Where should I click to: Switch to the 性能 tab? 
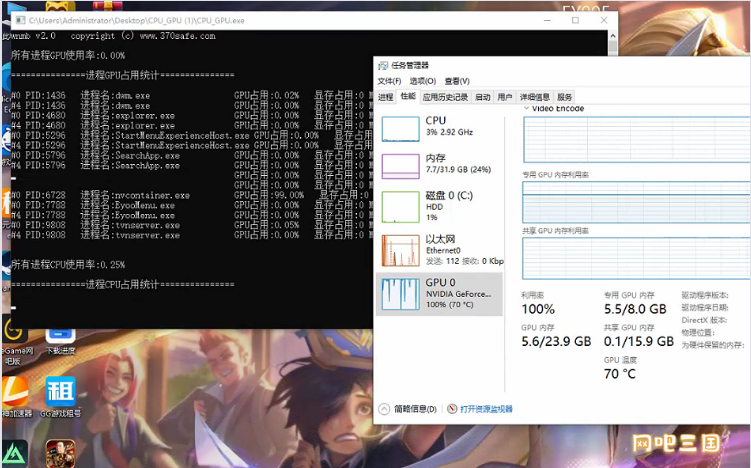pos(408,96)
